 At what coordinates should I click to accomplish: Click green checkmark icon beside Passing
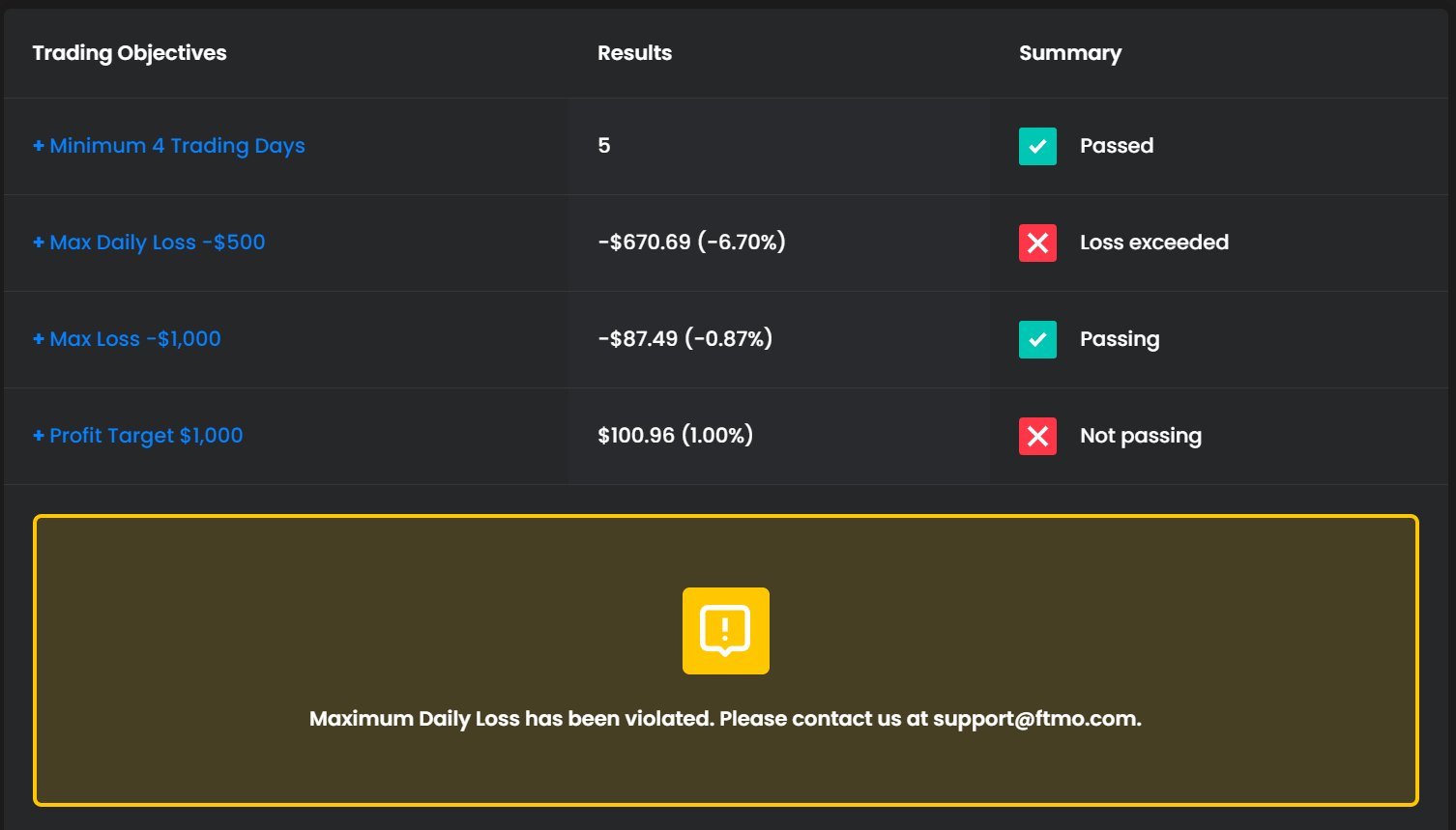click(1037, 339)
